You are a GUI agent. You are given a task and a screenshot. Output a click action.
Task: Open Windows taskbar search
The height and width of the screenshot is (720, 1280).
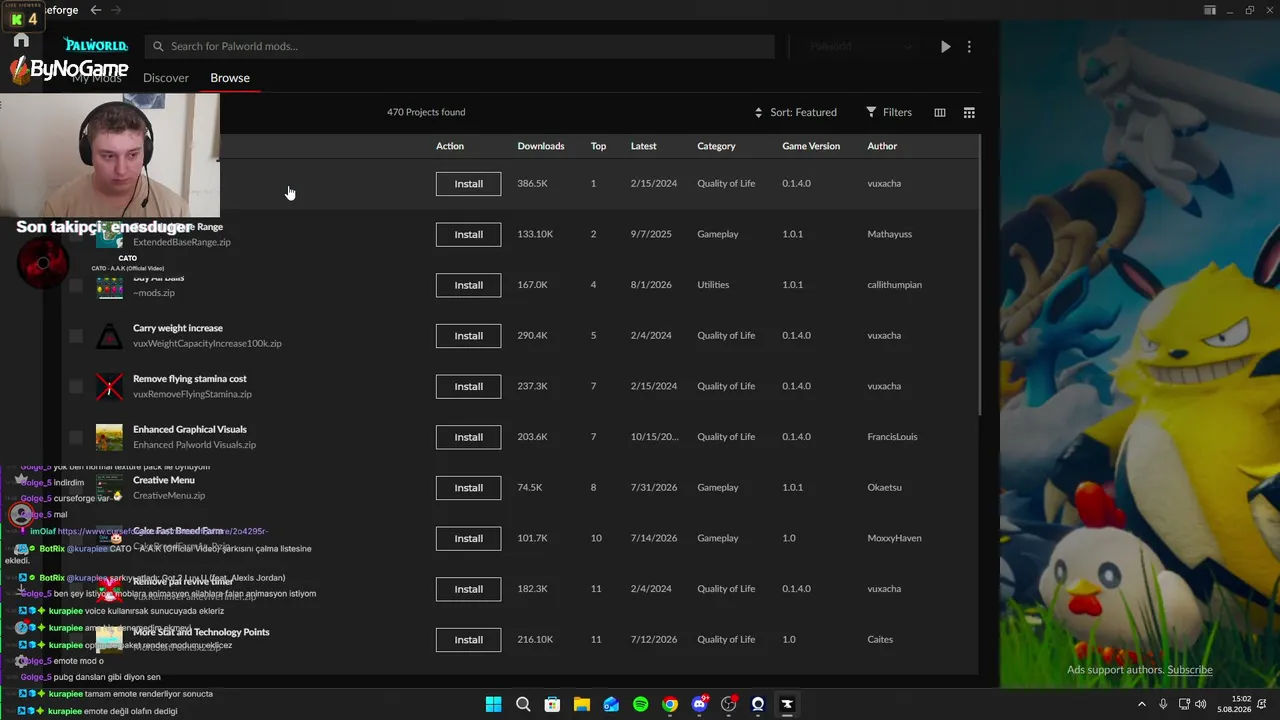(523, 704)
